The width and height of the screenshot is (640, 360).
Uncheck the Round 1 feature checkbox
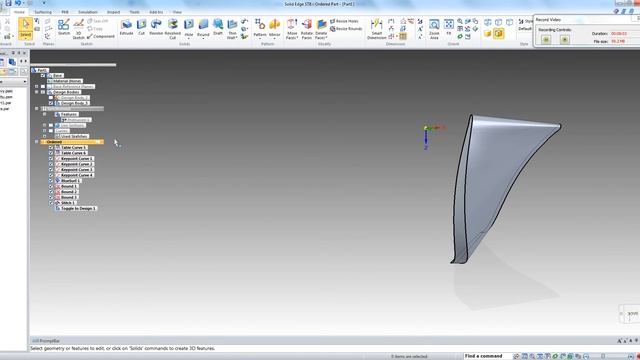pyautogui.click(x=51, y=186)
